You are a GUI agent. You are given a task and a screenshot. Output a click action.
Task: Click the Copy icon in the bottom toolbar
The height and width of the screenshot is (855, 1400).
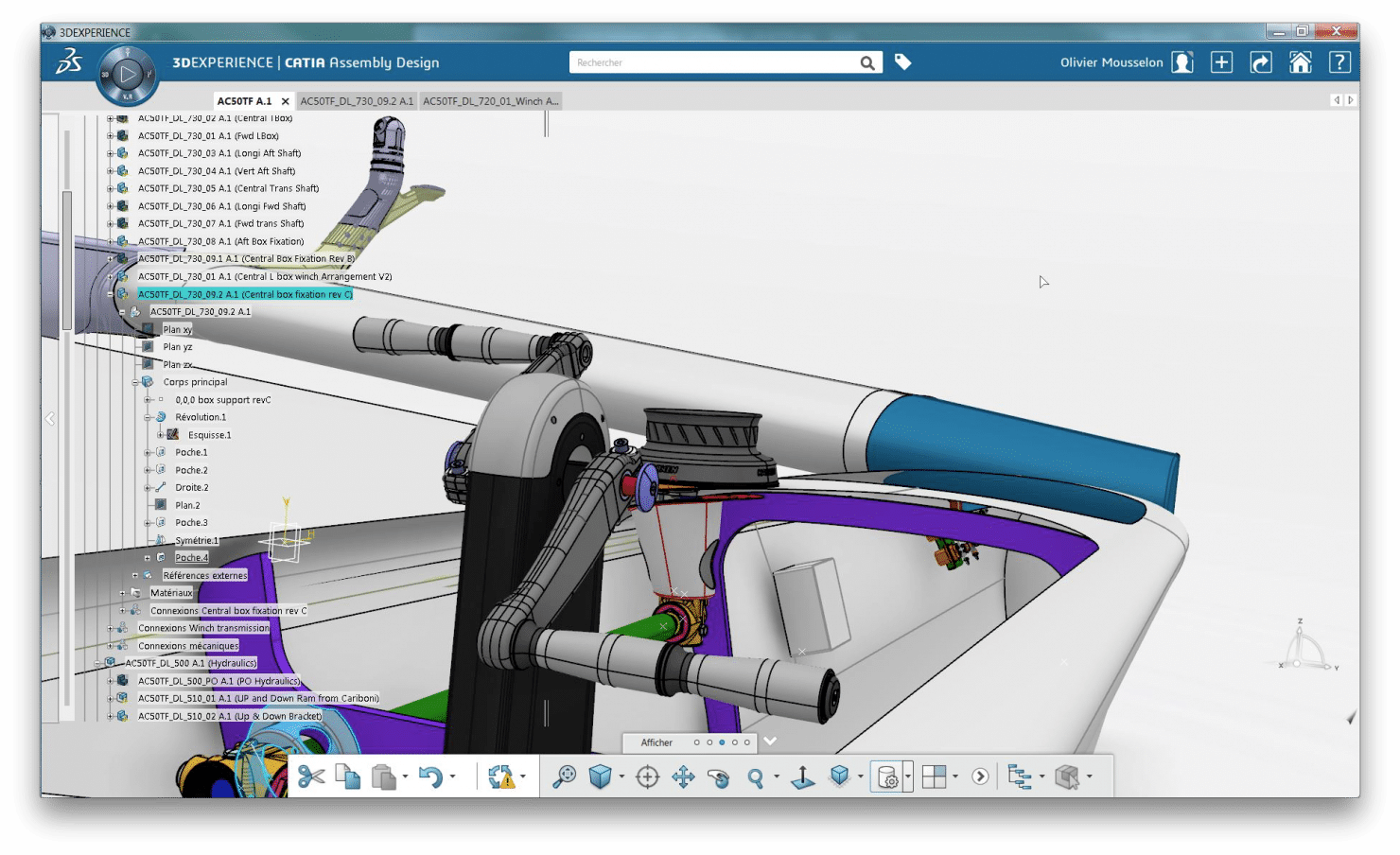point(347,776)
